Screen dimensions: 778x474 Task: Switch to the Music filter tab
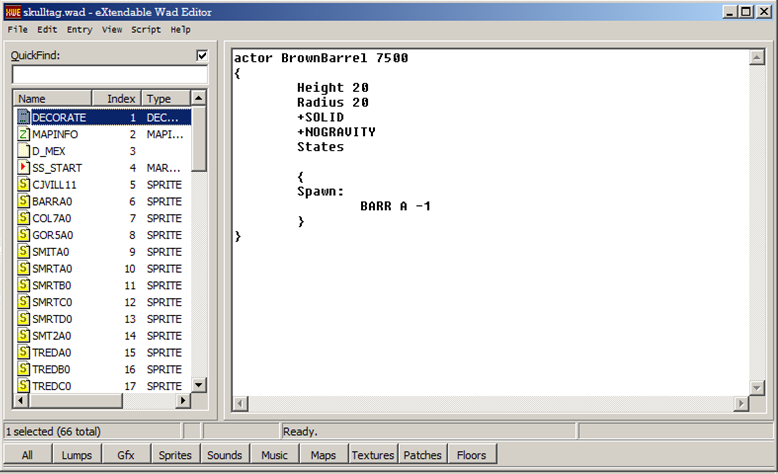(x=274, y=455)
